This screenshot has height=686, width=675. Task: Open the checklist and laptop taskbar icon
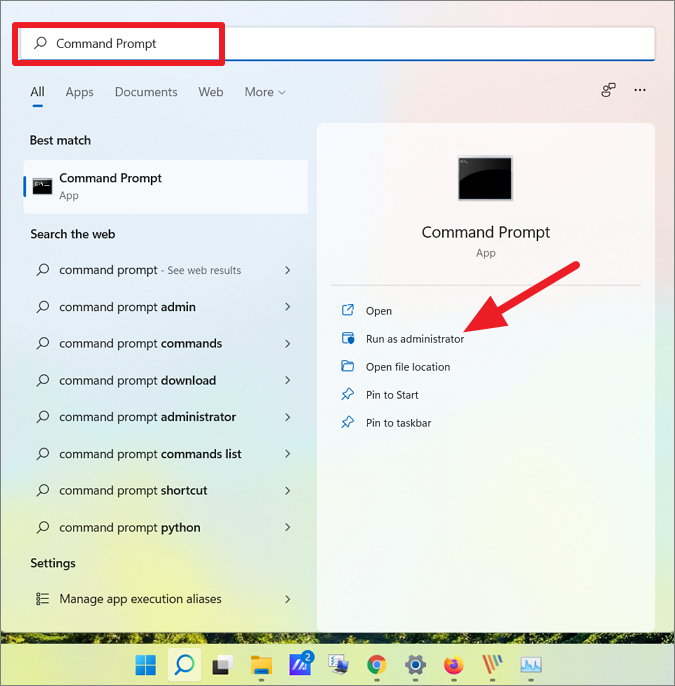339,665
